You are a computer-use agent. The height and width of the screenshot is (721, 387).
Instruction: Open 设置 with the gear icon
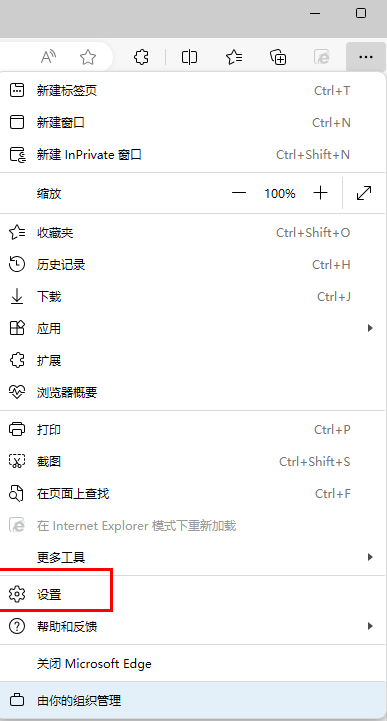193,594
